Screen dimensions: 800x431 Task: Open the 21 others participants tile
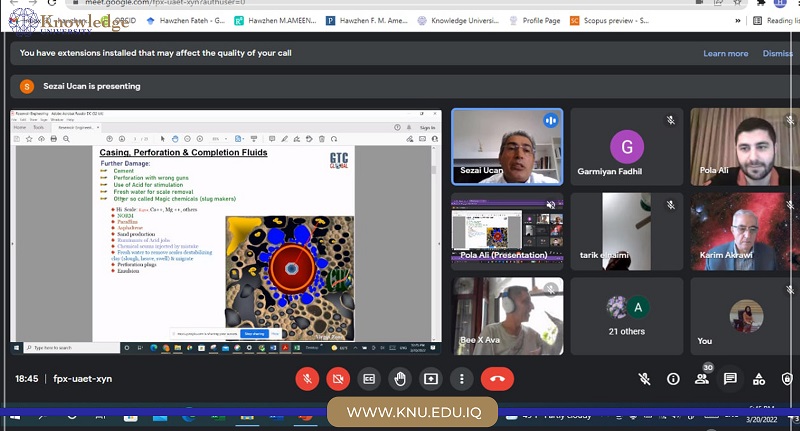pyautogui.click(x=627, y=316)
